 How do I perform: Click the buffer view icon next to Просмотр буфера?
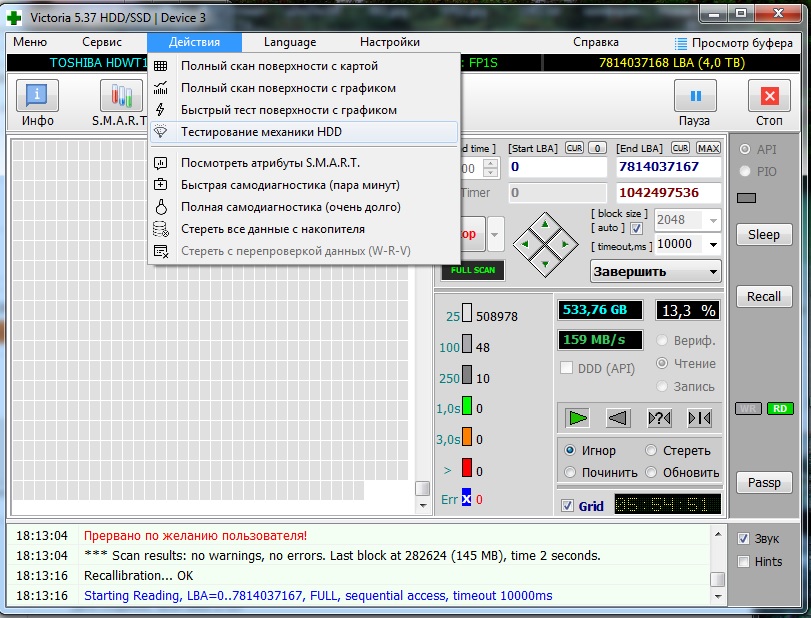[x=681, y=43]
